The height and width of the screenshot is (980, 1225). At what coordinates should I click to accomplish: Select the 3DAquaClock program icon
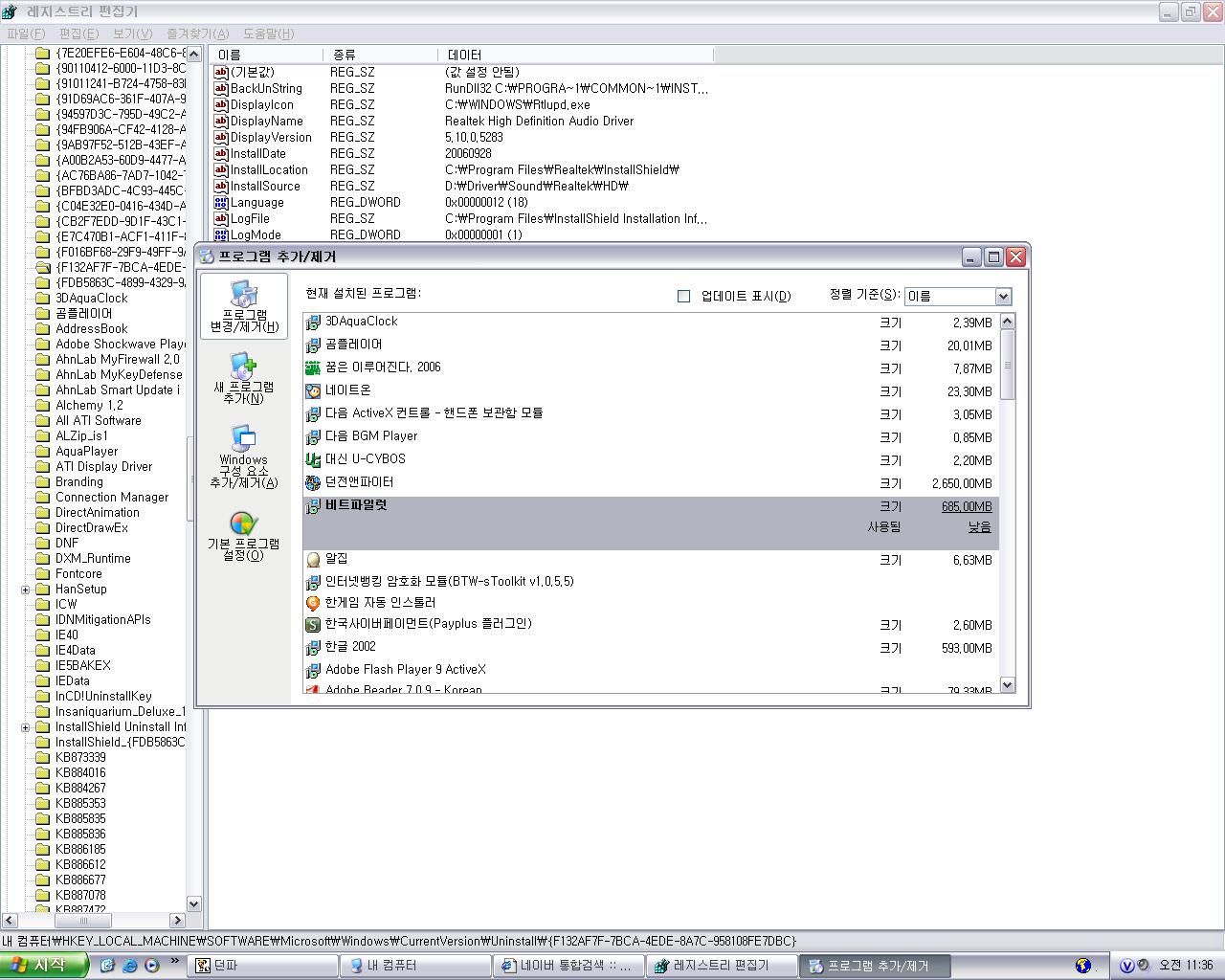tap(313, 323)
